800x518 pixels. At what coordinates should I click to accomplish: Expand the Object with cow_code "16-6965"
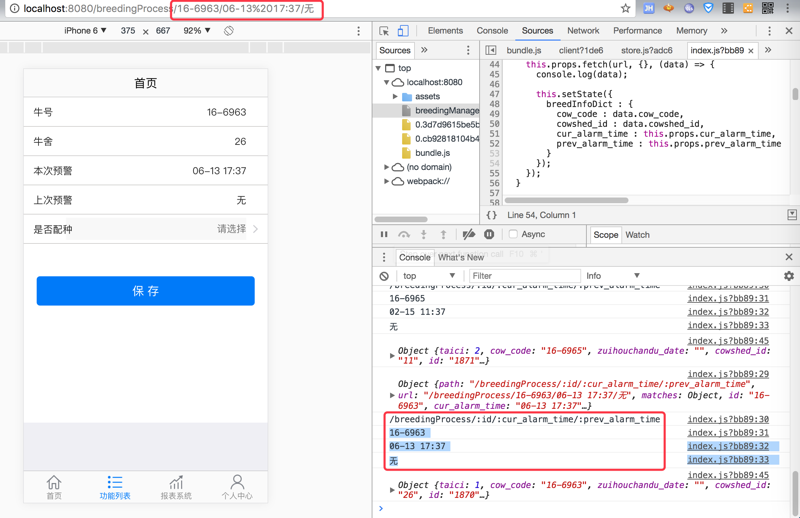point(392,356)
